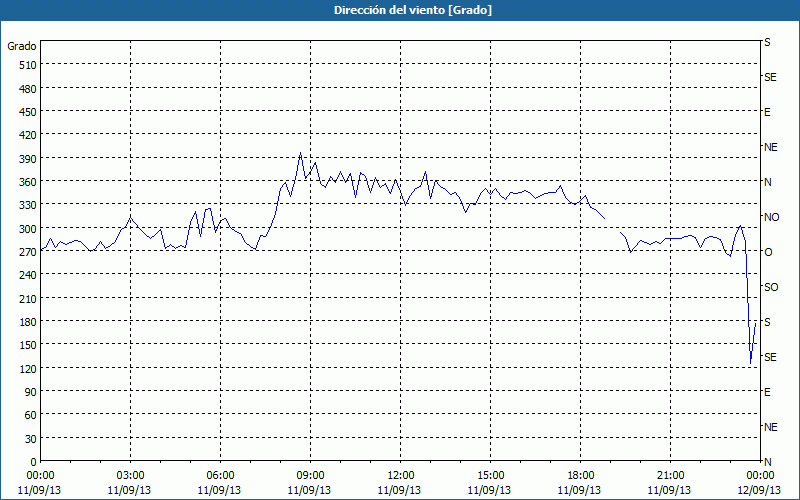This screenshot has width=800, height=500.
Task: Select the 60 degree axis label
Action: [x=31, y=415]
